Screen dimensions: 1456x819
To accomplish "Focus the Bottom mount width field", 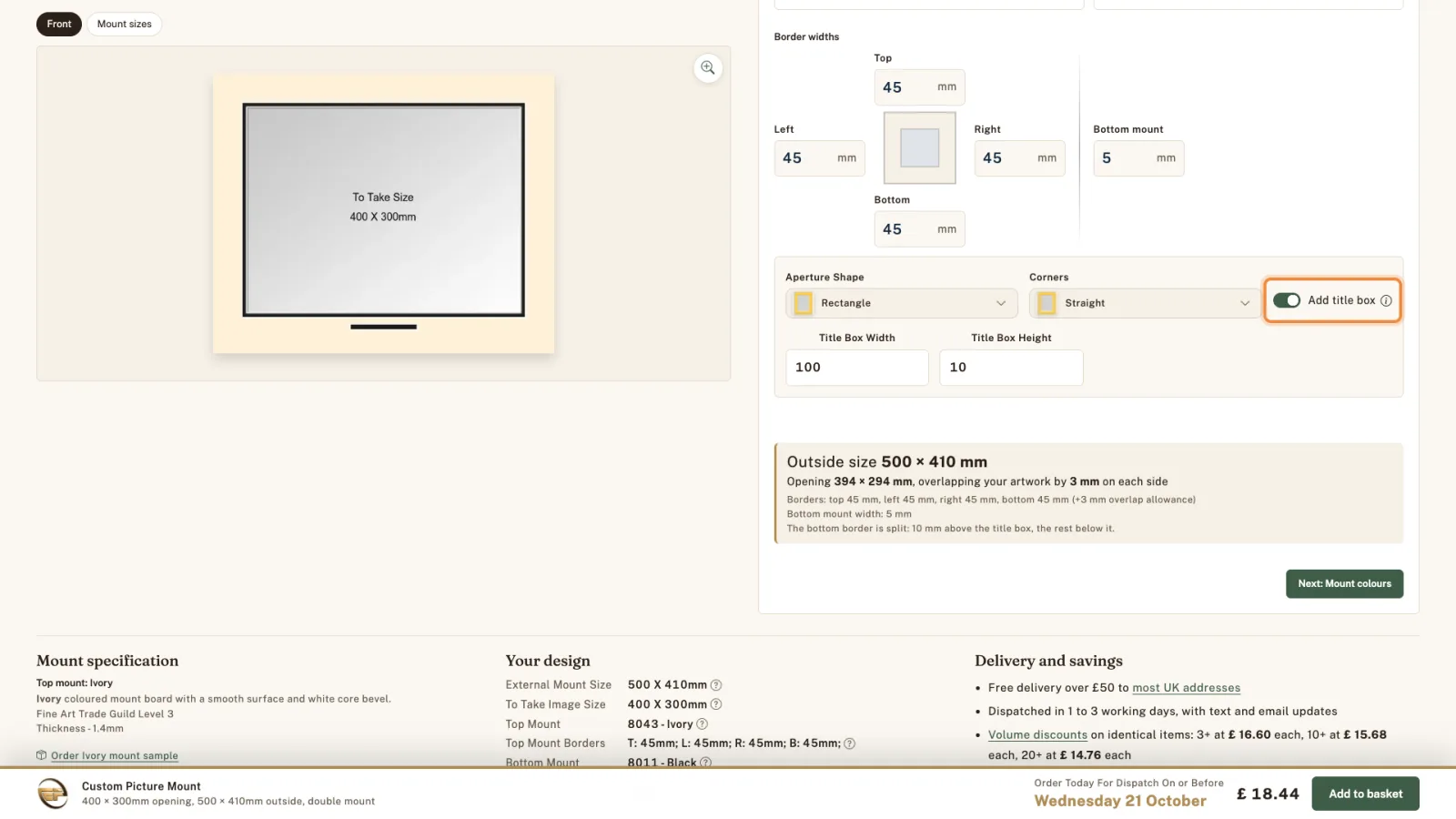I will (x=1138, y=158).
